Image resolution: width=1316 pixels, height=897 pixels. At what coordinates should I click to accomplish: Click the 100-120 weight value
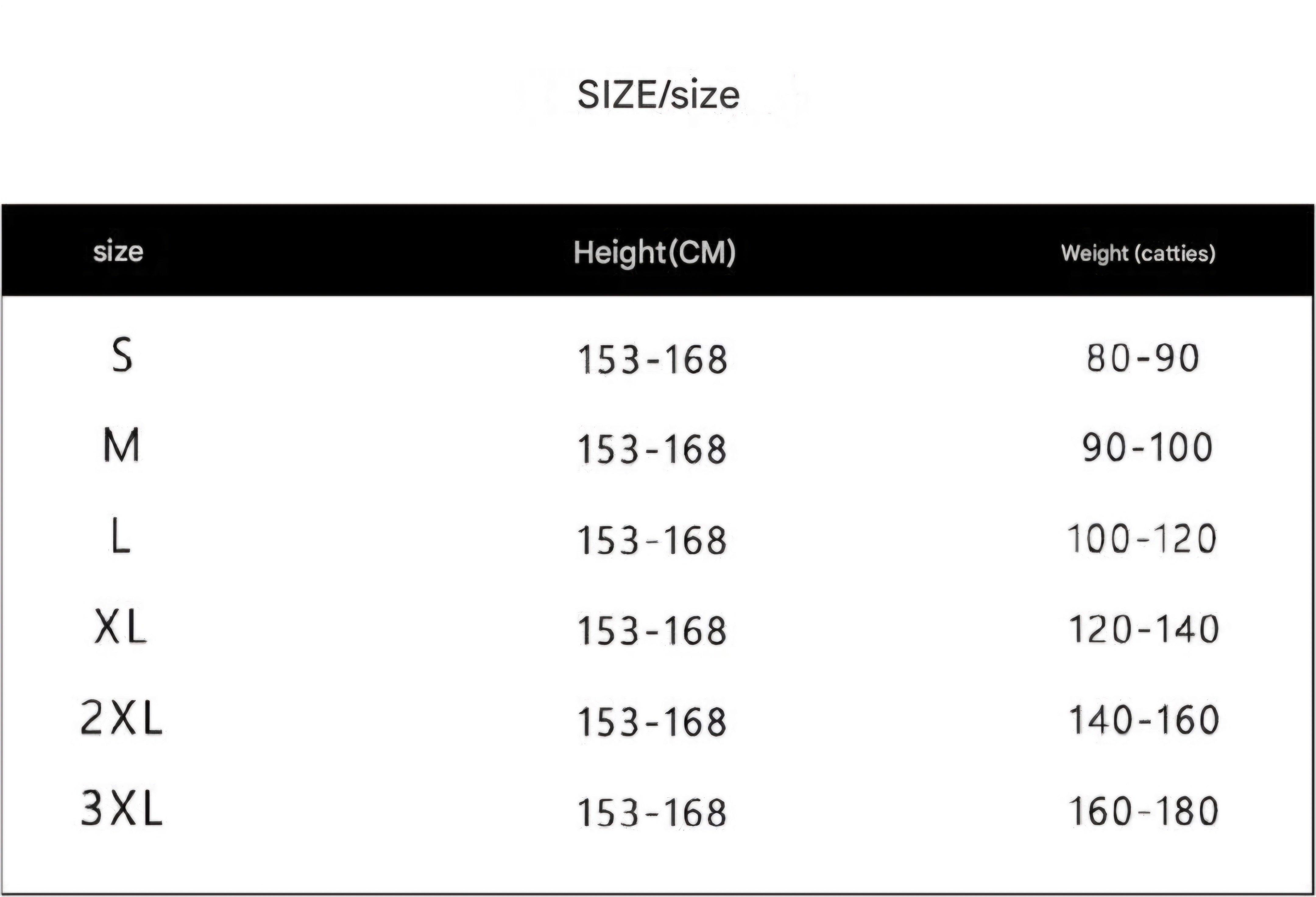1141,538
